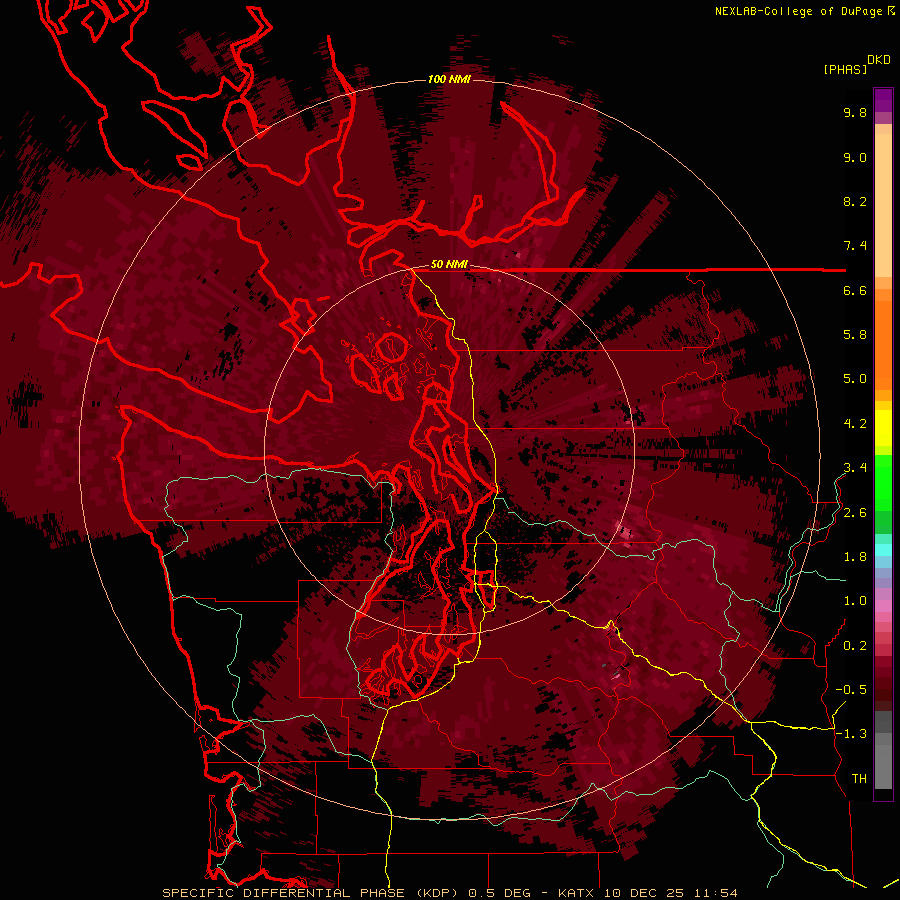Click the "KATX" radar site identifier
The width and height of the screenshot is (900, 900).
click(x=577, y=893)
